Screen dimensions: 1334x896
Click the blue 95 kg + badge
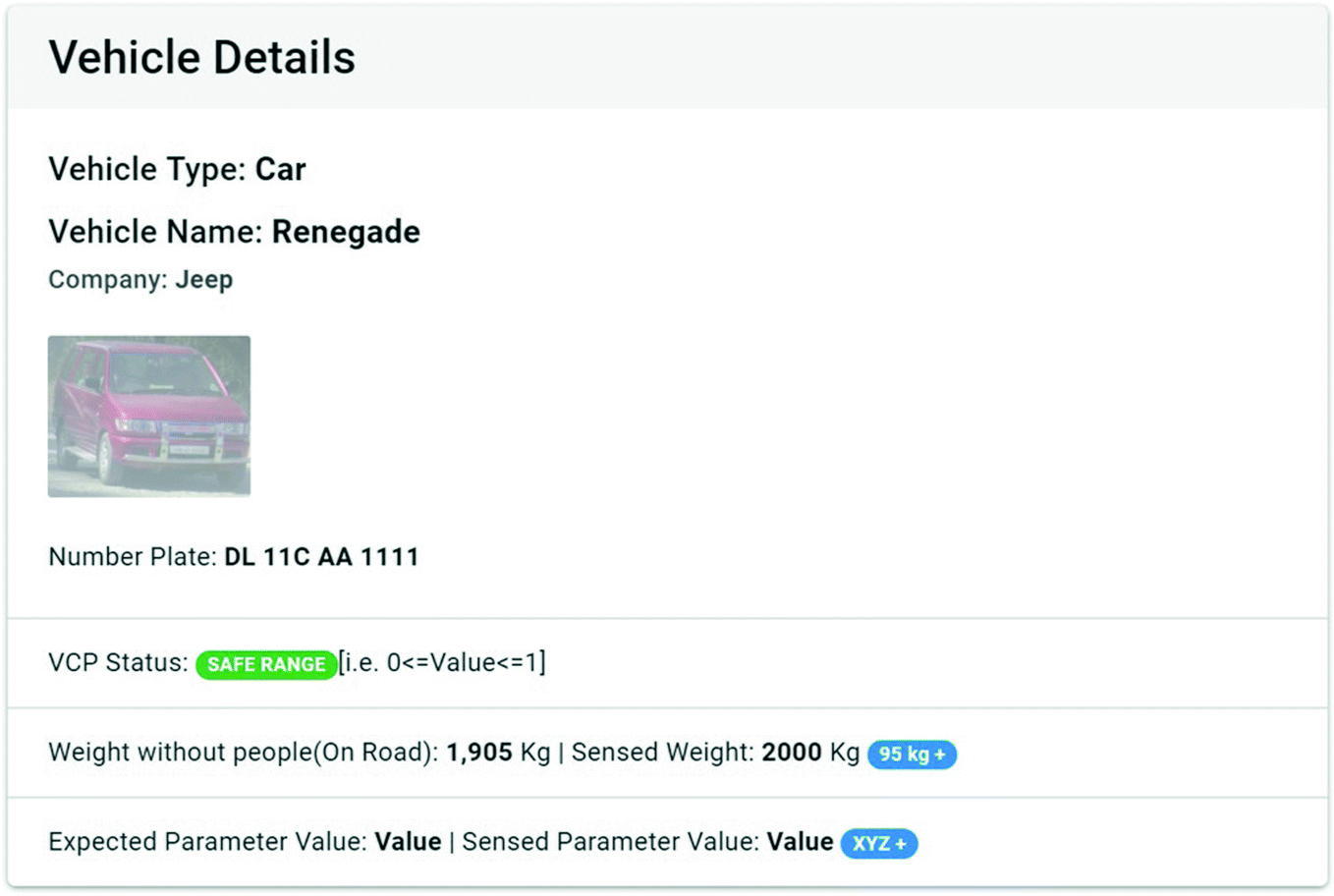click(x=912, y=755)
